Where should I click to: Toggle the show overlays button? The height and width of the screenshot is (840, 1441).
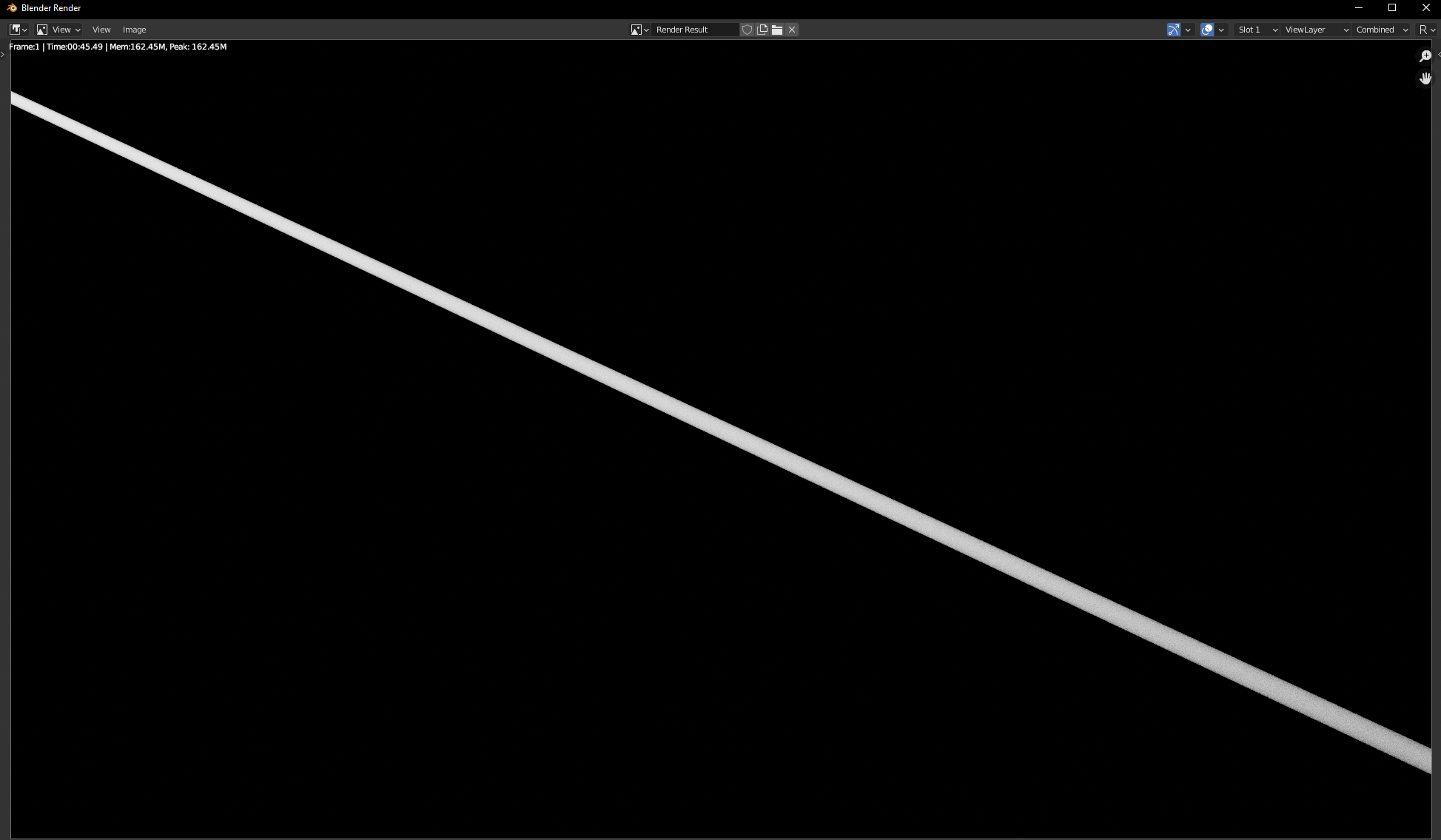pyautogui.click(x=1207, y=30)
